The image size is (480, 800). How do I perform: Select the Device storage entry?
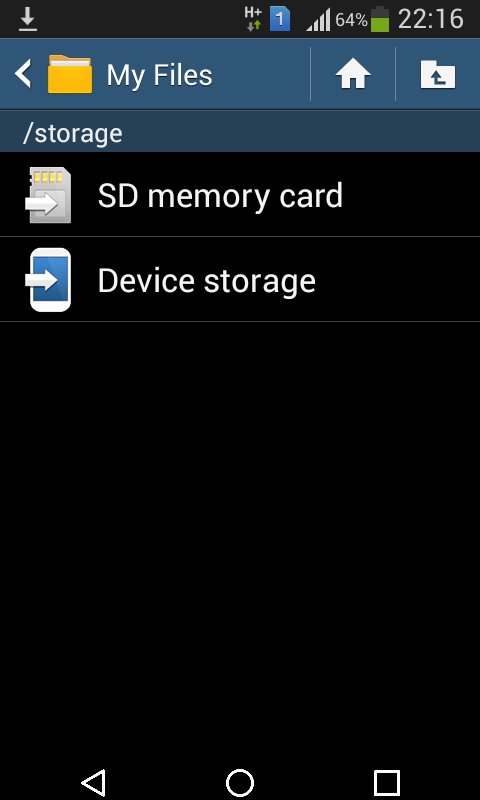tap(240, 280)
